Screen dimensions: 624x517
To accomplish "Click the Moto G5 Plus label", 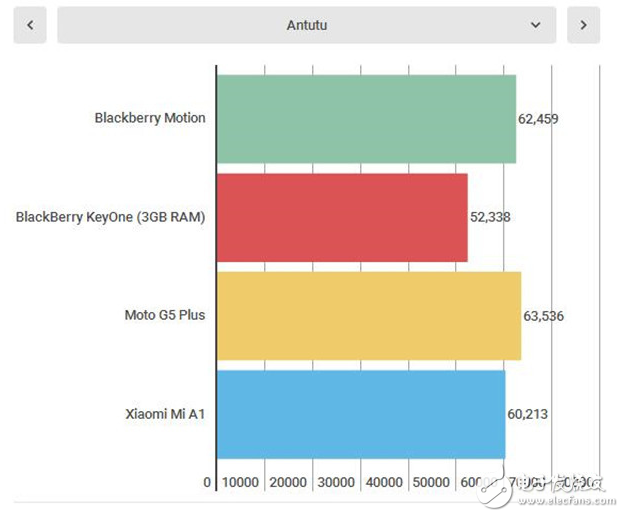I will click(x=165, y=315).
